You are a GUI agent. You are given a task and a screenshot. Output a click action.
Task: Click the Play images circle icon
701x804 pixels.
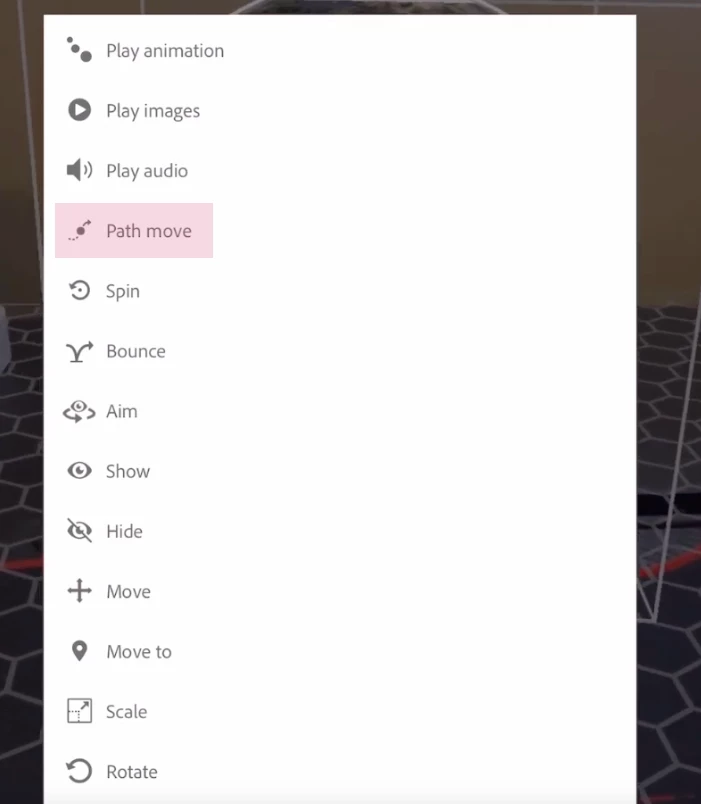pyautogui.click(x=79, y=110)
